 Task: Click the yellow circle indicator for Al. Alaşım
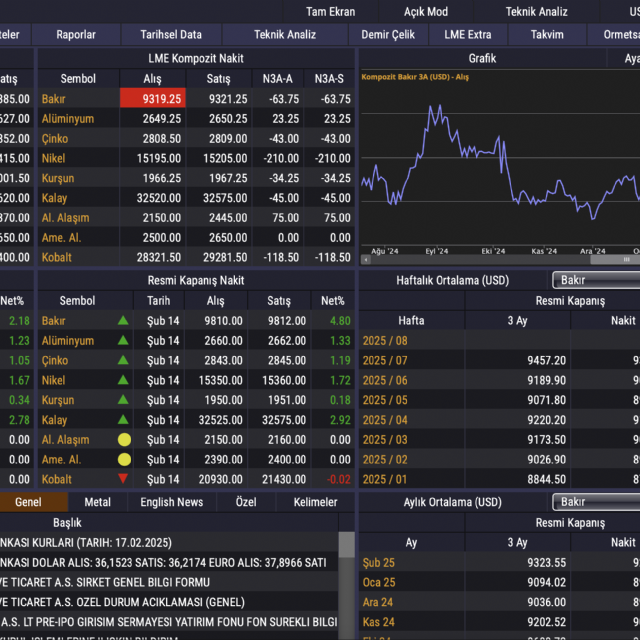[x=124, y=440]
